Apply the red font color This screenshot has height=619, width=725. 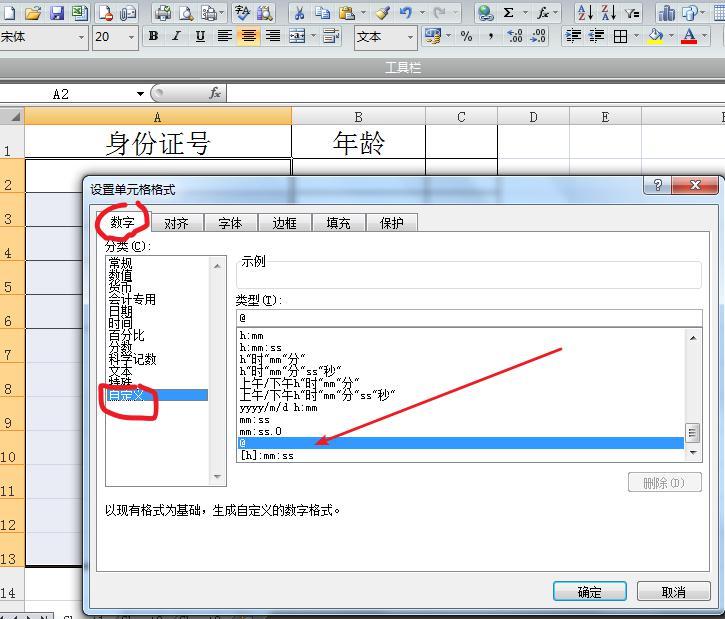[689, 36]
